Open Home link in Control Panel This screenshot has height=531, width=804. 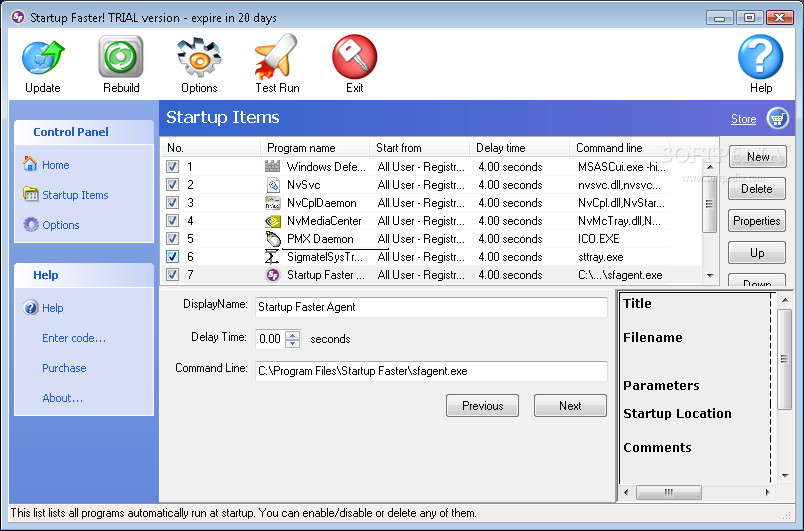pos(55,165)
